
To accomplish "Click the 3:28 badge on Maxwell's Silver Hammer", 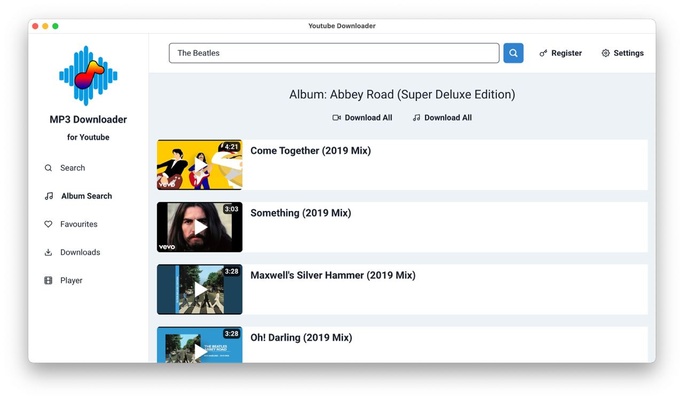I will (x=232, y=272).
